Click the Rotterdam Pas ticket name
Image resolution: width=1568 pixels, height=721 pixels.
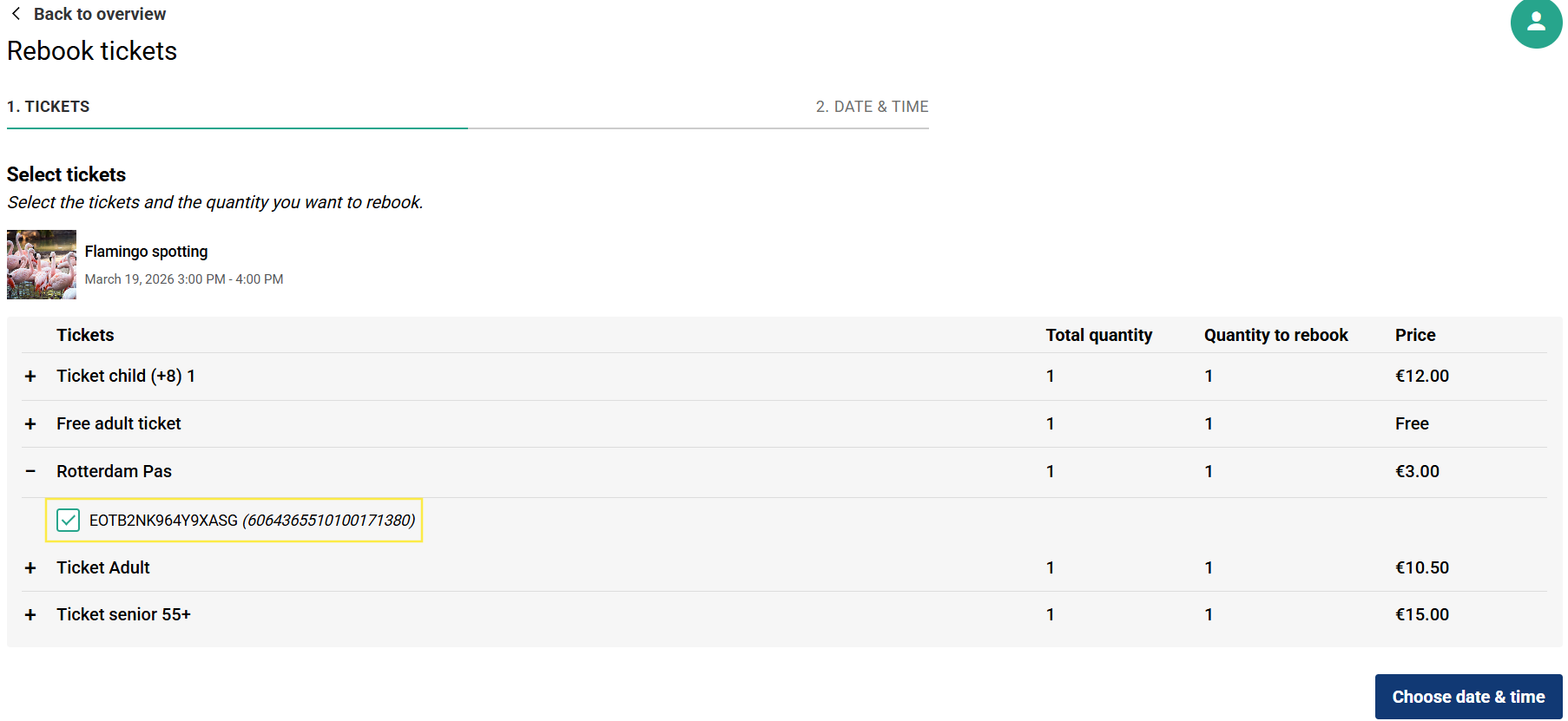coord(114,471)
